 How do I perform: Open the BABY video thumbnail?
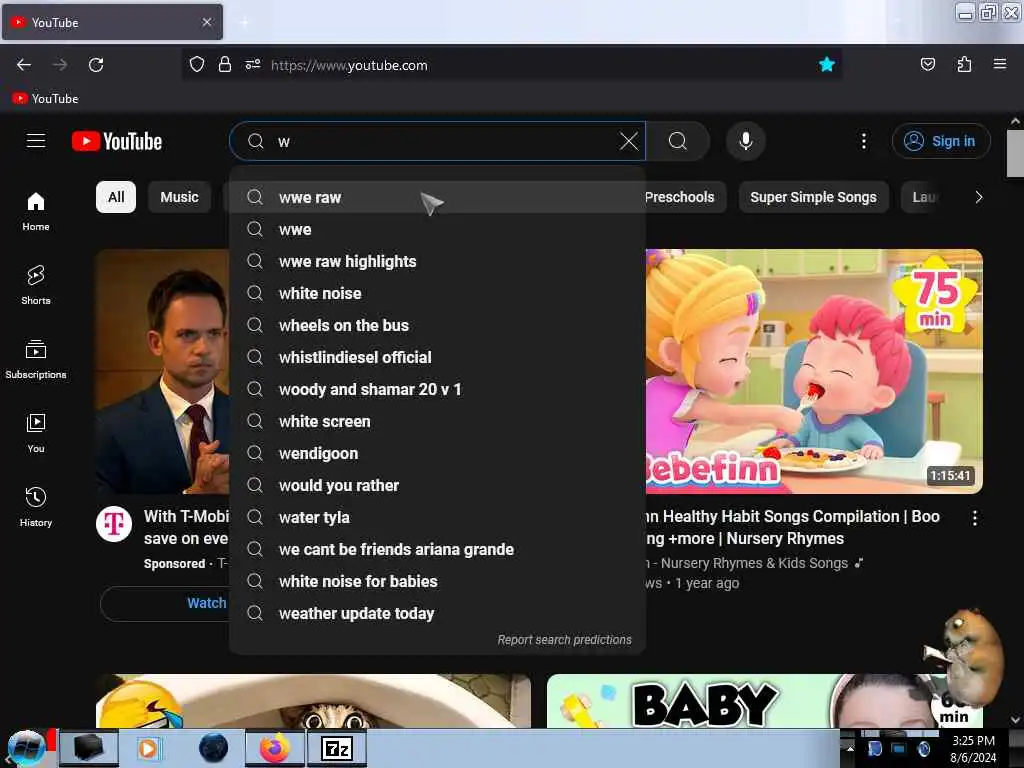764,701
